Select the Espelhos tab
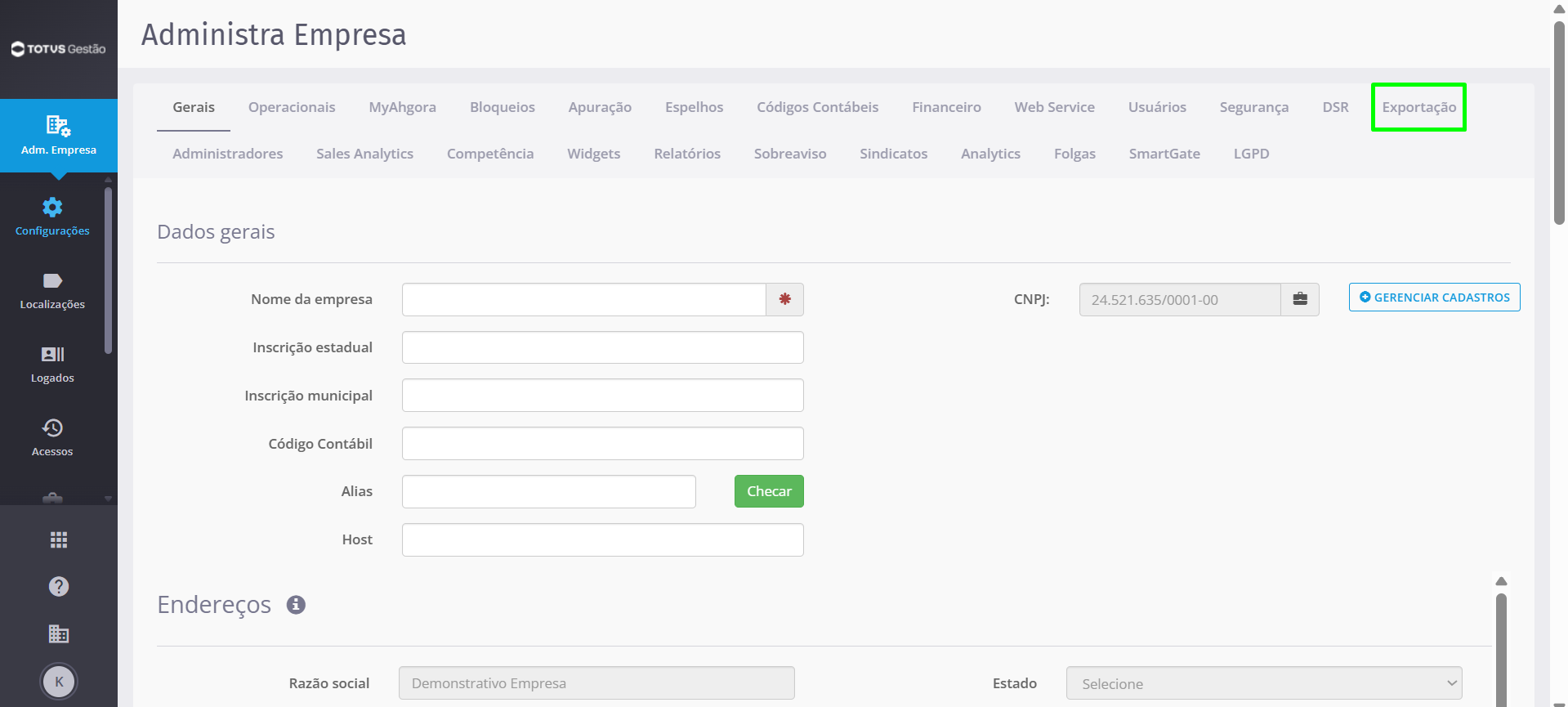The width and height of the screenshot is (1568, 707). tap(694, 107)
